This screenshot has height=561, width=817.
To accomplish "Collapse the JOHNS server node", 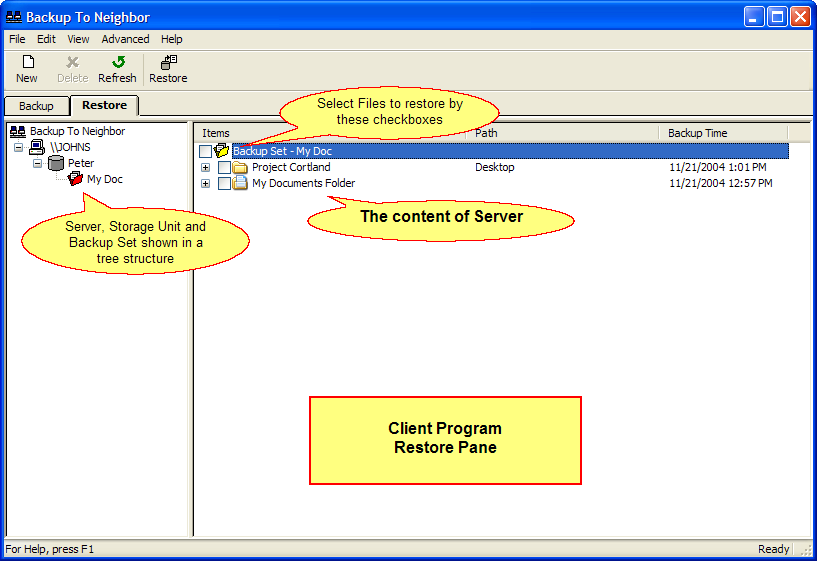I will [18, 147].
